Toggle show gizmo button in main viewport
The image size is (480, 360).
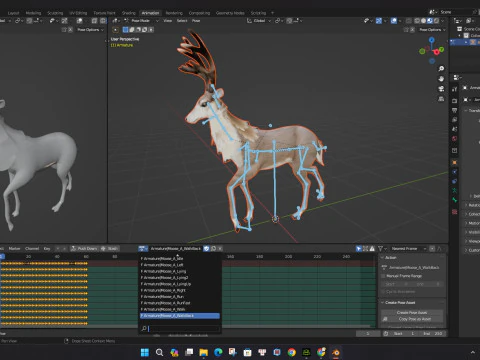pos(379,21)
